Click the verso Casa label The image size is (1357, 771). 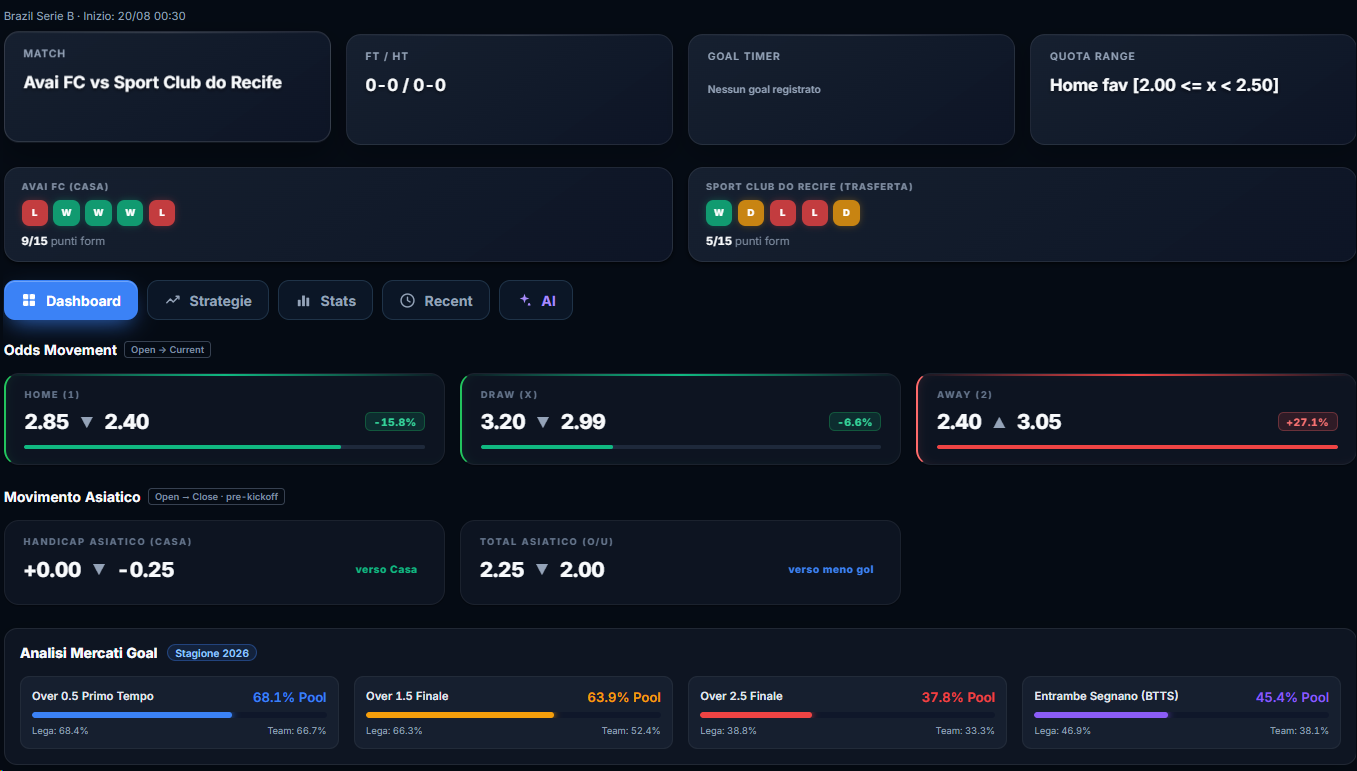[x=386, y=569]
